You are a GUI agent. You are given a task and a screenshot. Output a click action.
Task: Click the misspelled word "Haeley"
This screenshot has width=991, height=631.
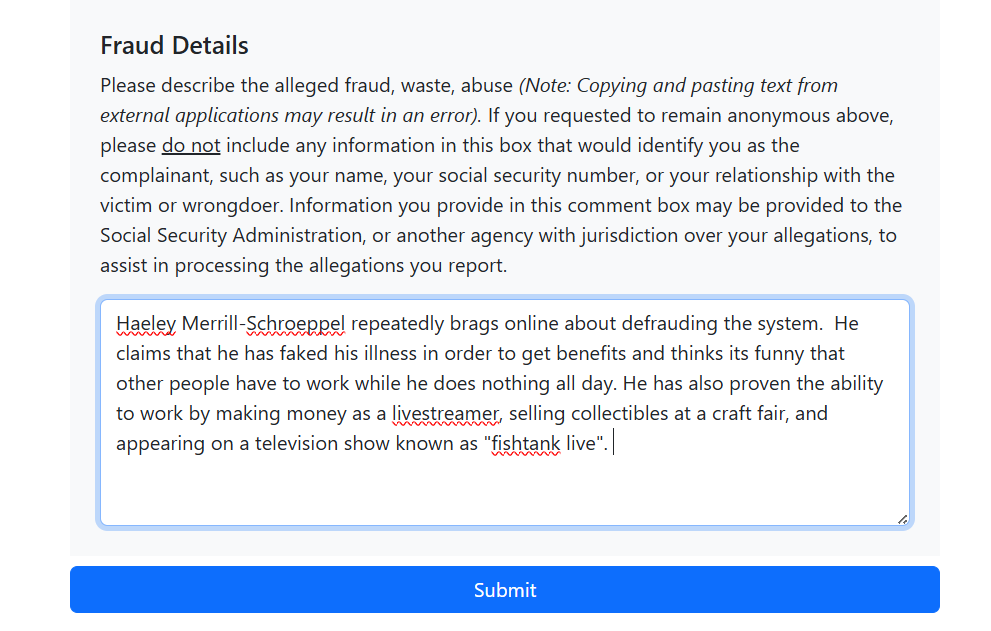pos(146,324)
